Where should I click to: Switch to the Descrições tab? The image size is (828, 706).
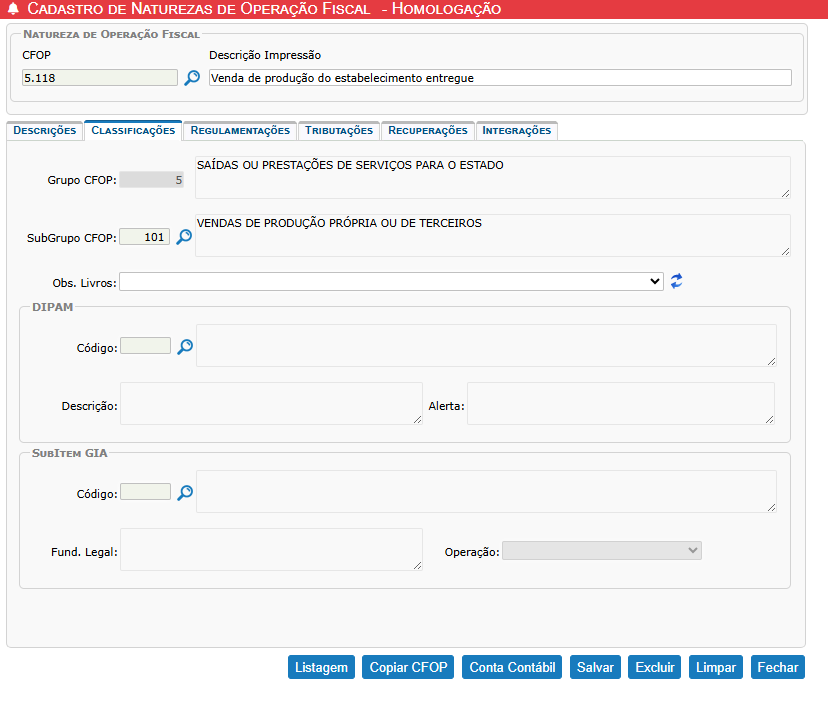click(45, 130)
